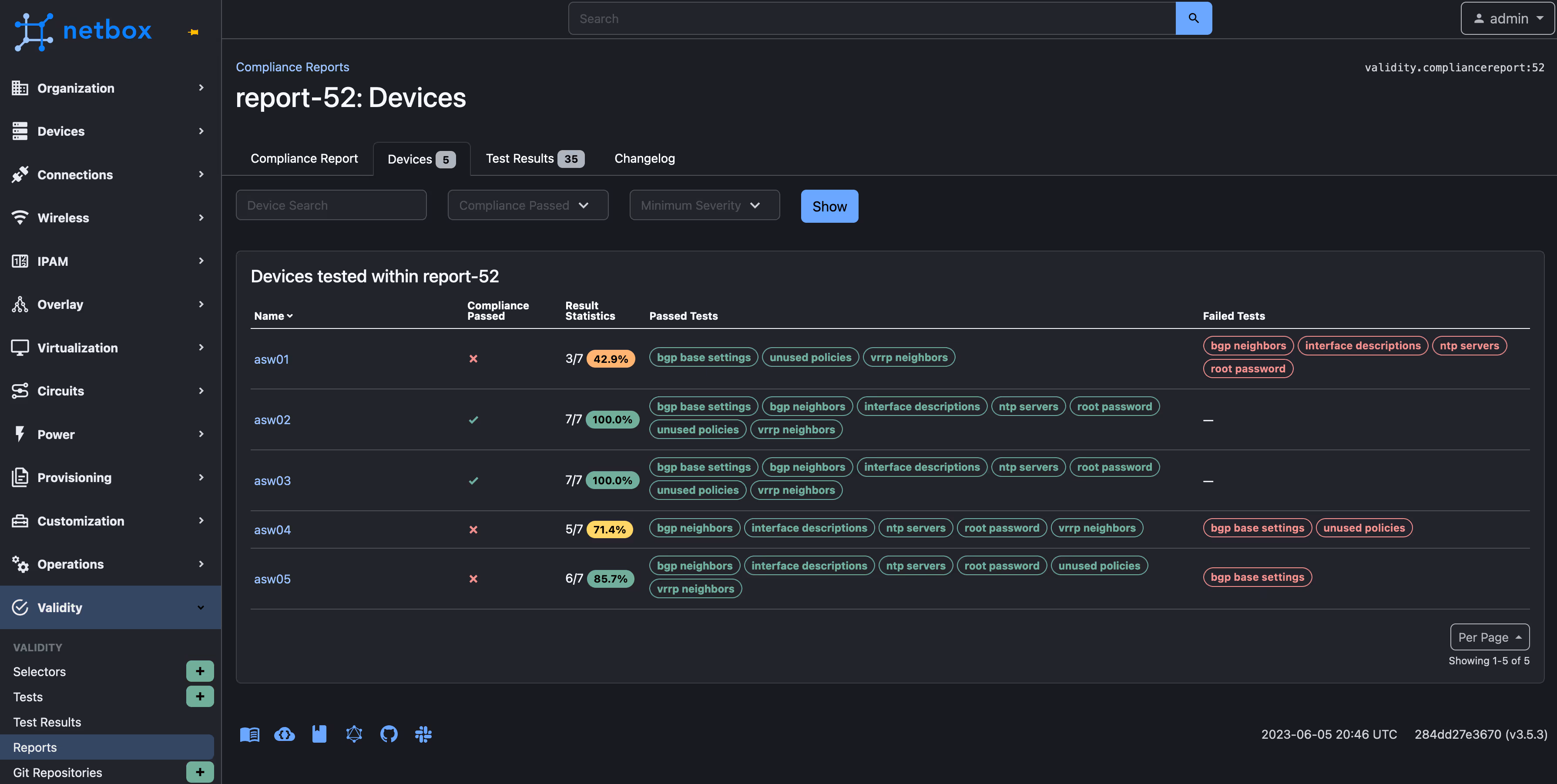Open the REST API cloud icon
This screenshot has width=1557, height=784.
(x=284, y=734)
